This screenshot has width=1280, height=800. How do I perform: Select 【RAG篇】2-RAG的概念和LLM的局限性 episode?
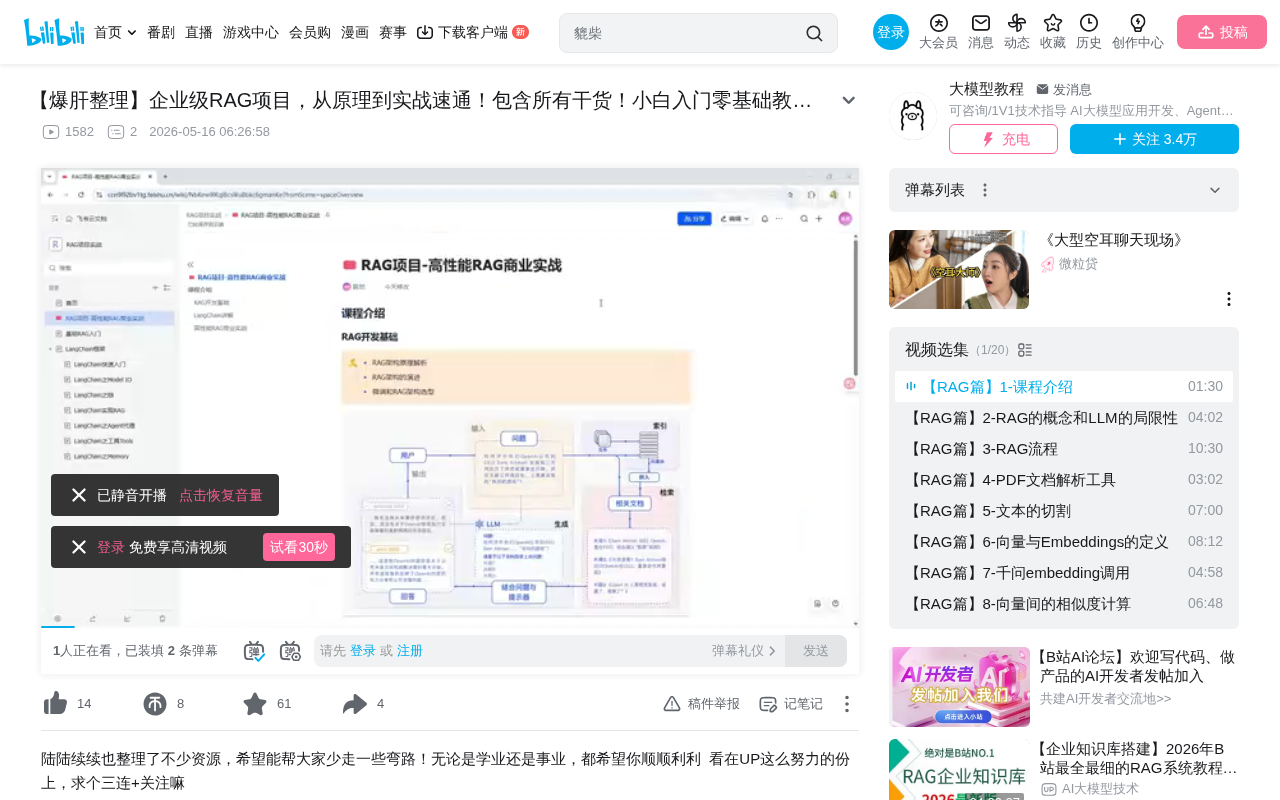click(x=1064, y=418)
